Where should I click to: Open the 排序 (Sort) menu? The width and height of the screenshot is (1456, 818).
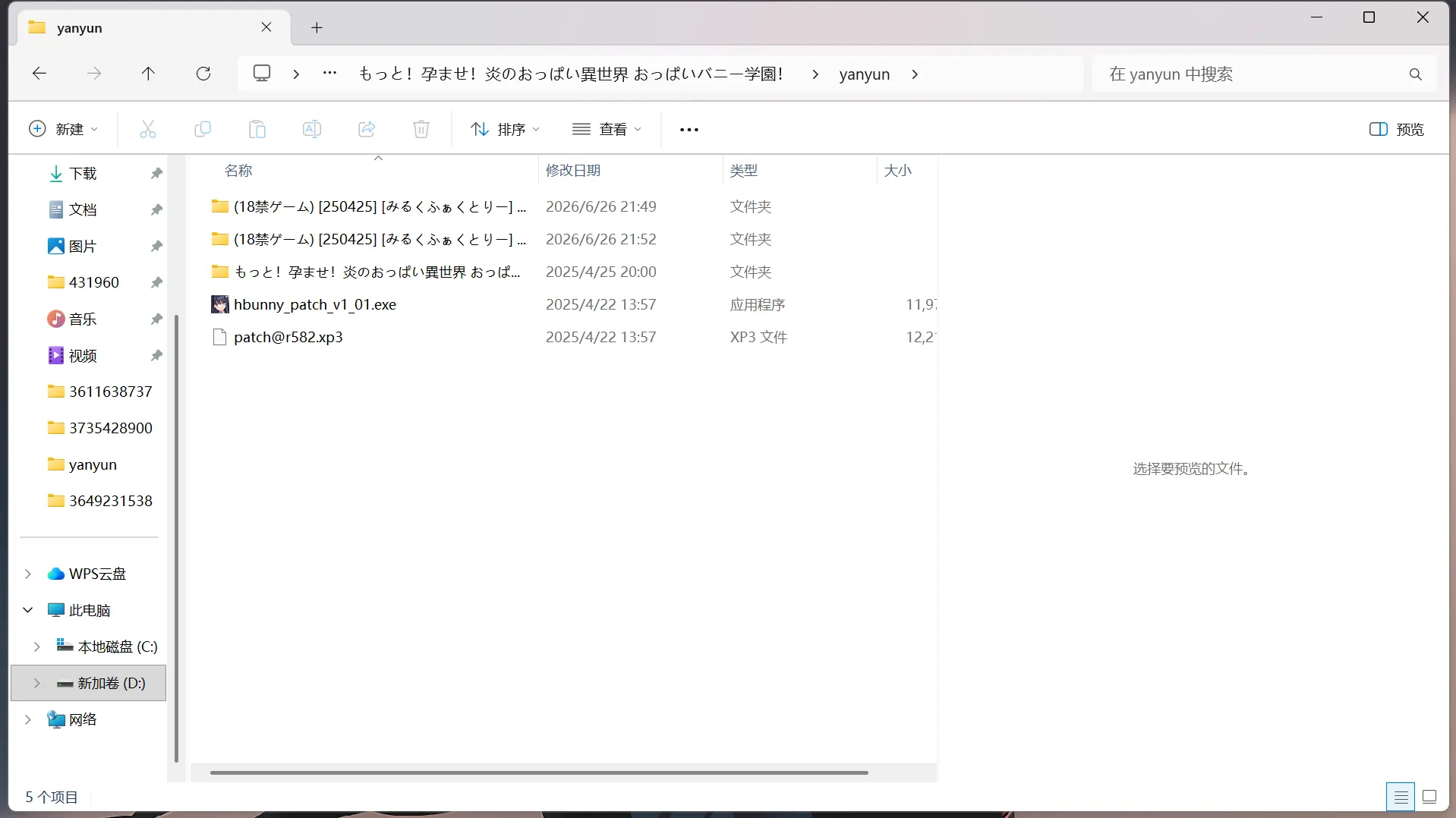(x=505, y=130)
